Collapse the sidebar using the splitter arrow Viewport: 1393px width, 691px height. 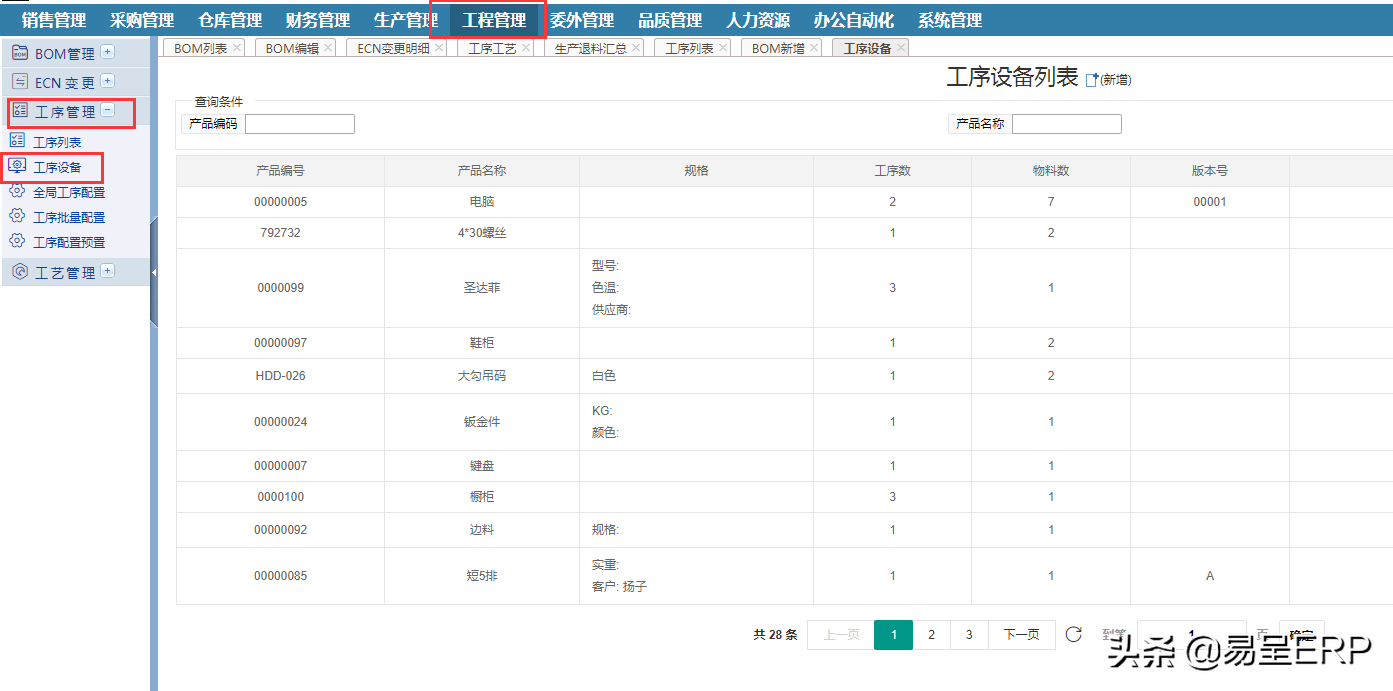154,272
